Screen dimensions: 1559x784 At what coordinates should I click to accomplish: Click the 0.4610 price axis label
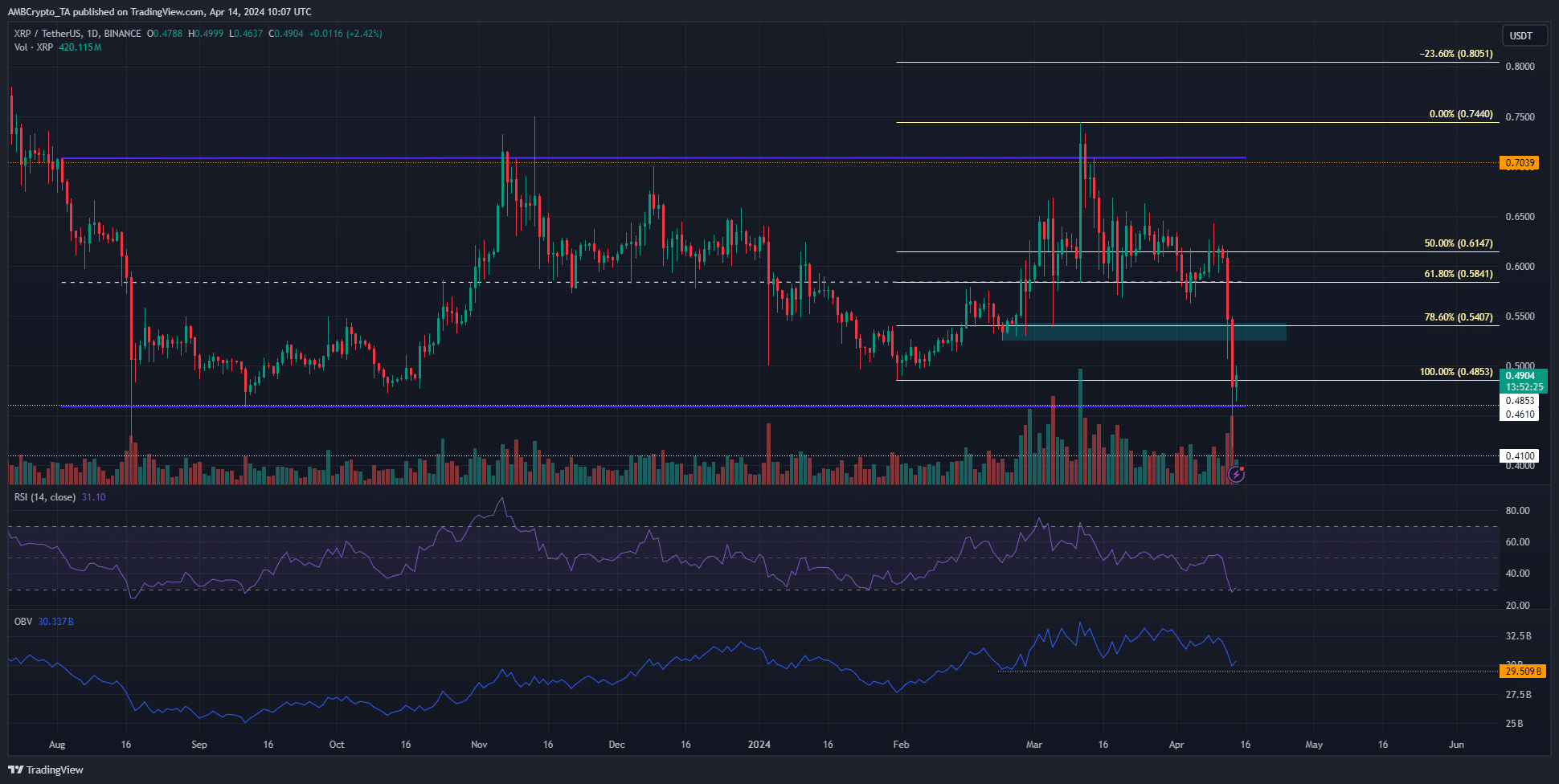click(x=1520, y=414)
